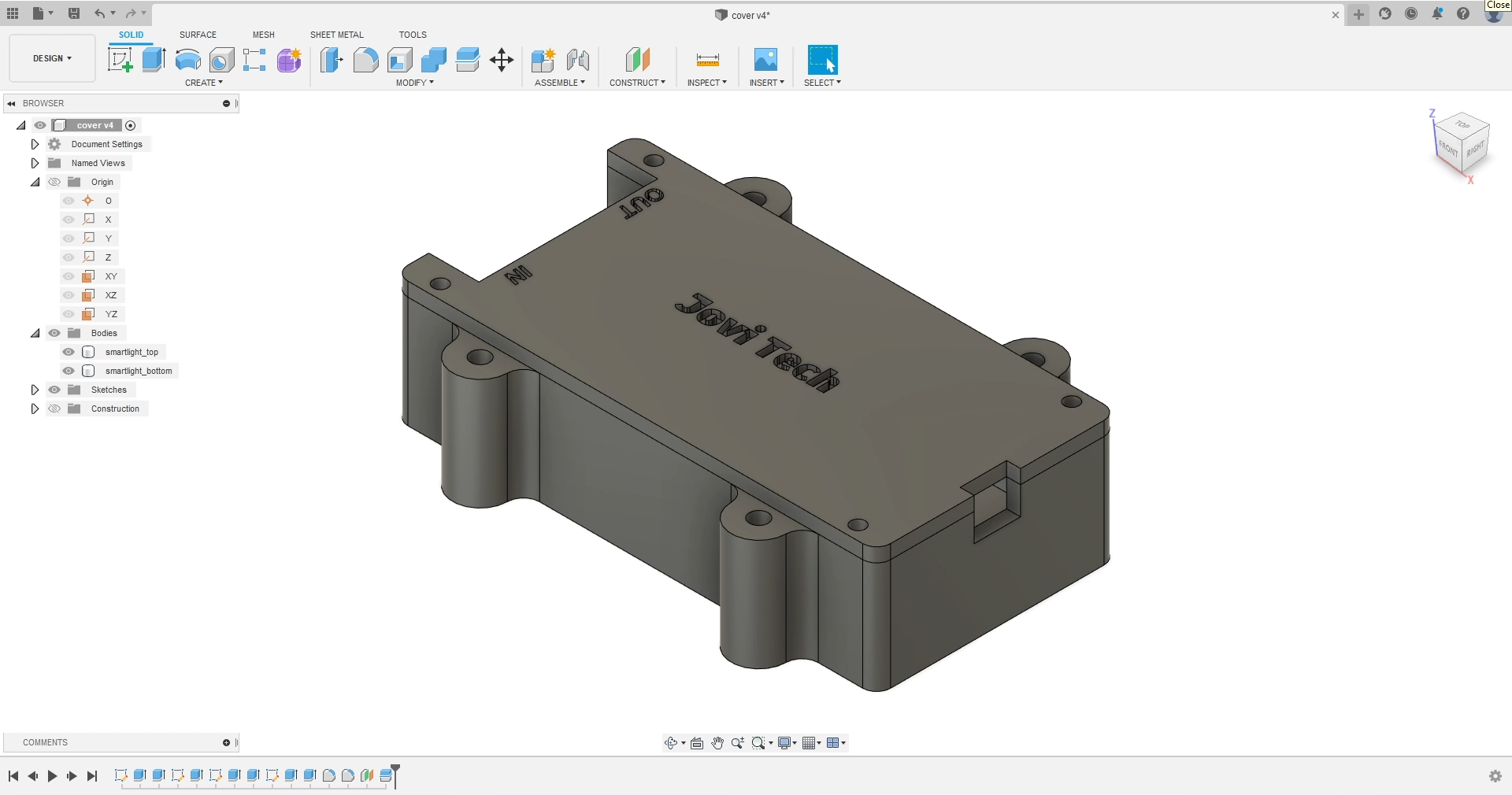Click the Save icon
Image resolution: width=1512 pixels, height=795 pixels.
(74, 13)
